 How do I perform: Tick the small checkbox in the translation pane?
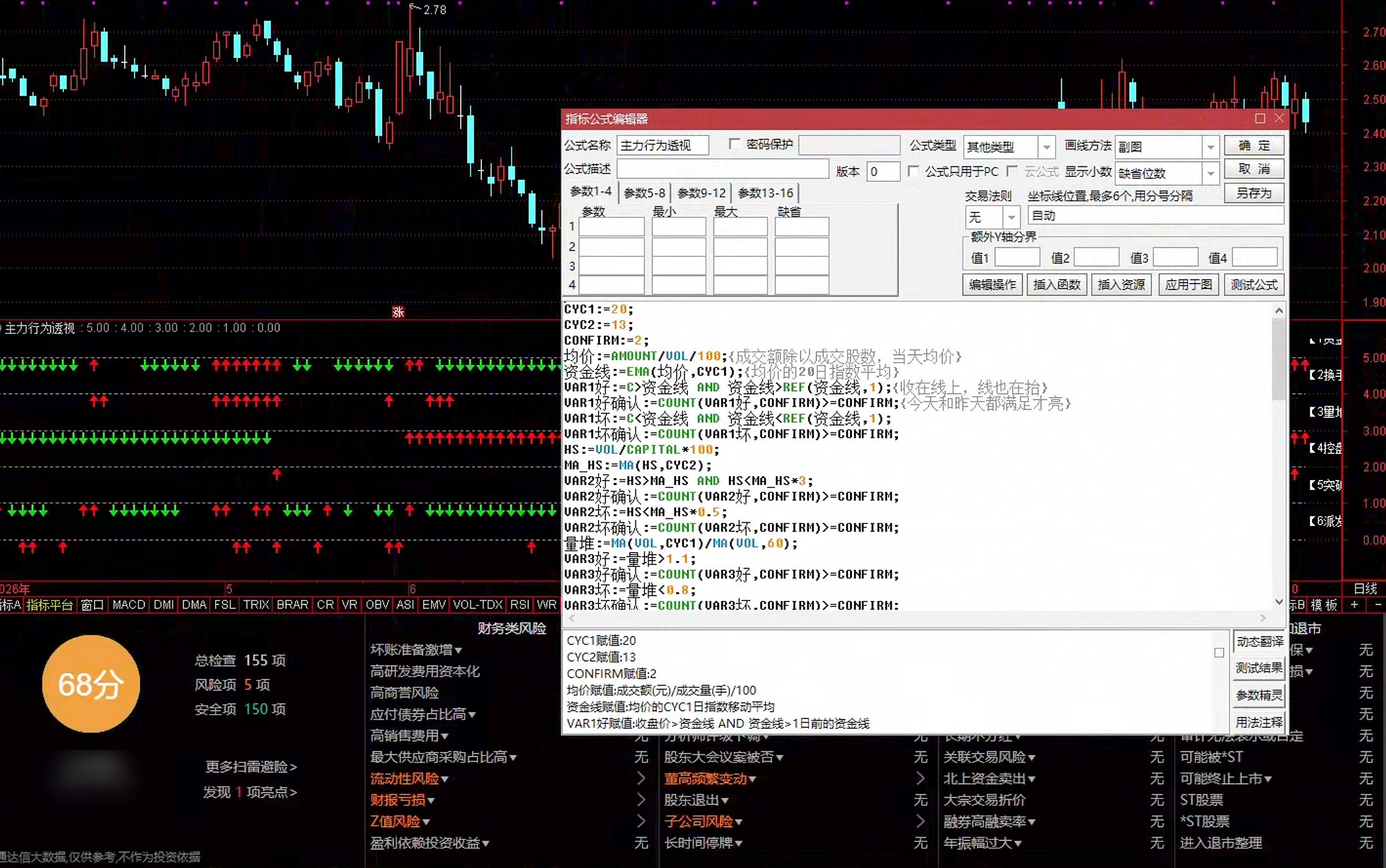coord(1219,653)
